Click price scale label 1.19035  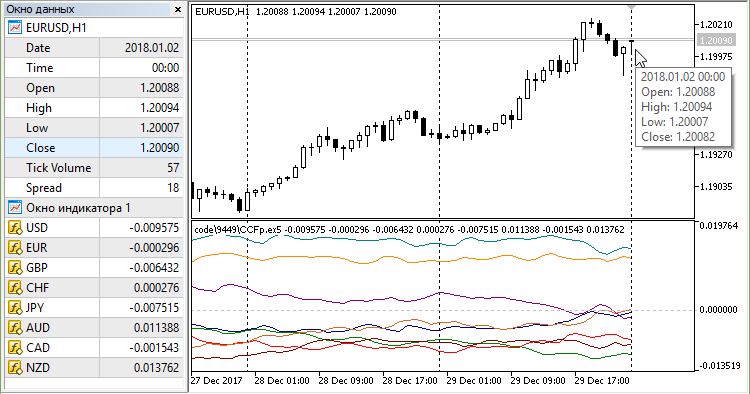pos(716,187)
